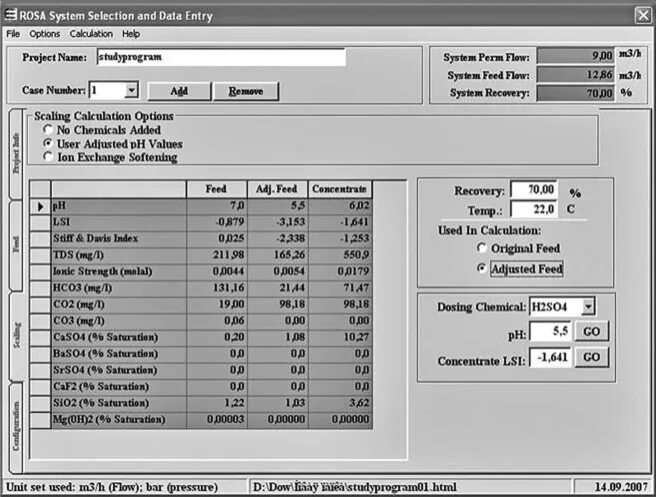Viewport: 656px width, 497px height.
Task: Select No Chemicals Added option
Action: pyautogui.click(x=48, y=130)
